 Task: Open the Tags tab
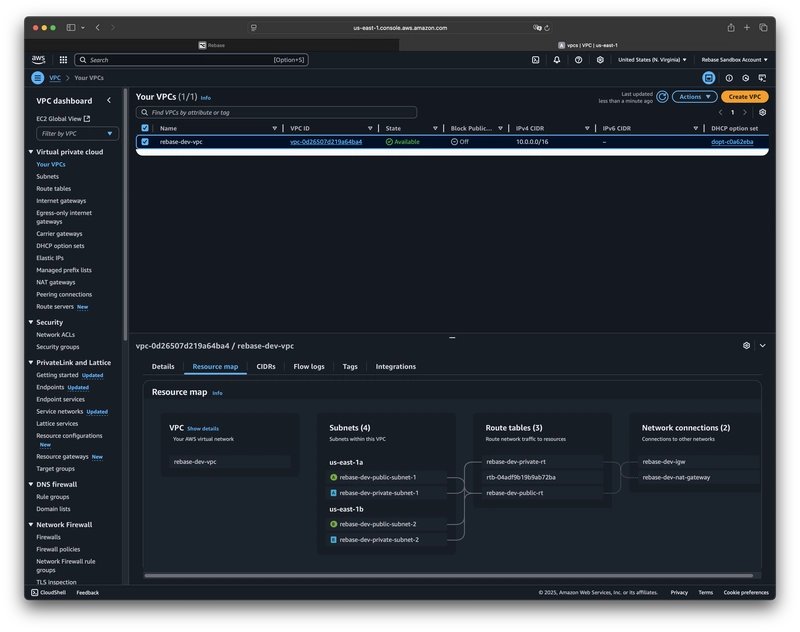(x=350, y=366)
